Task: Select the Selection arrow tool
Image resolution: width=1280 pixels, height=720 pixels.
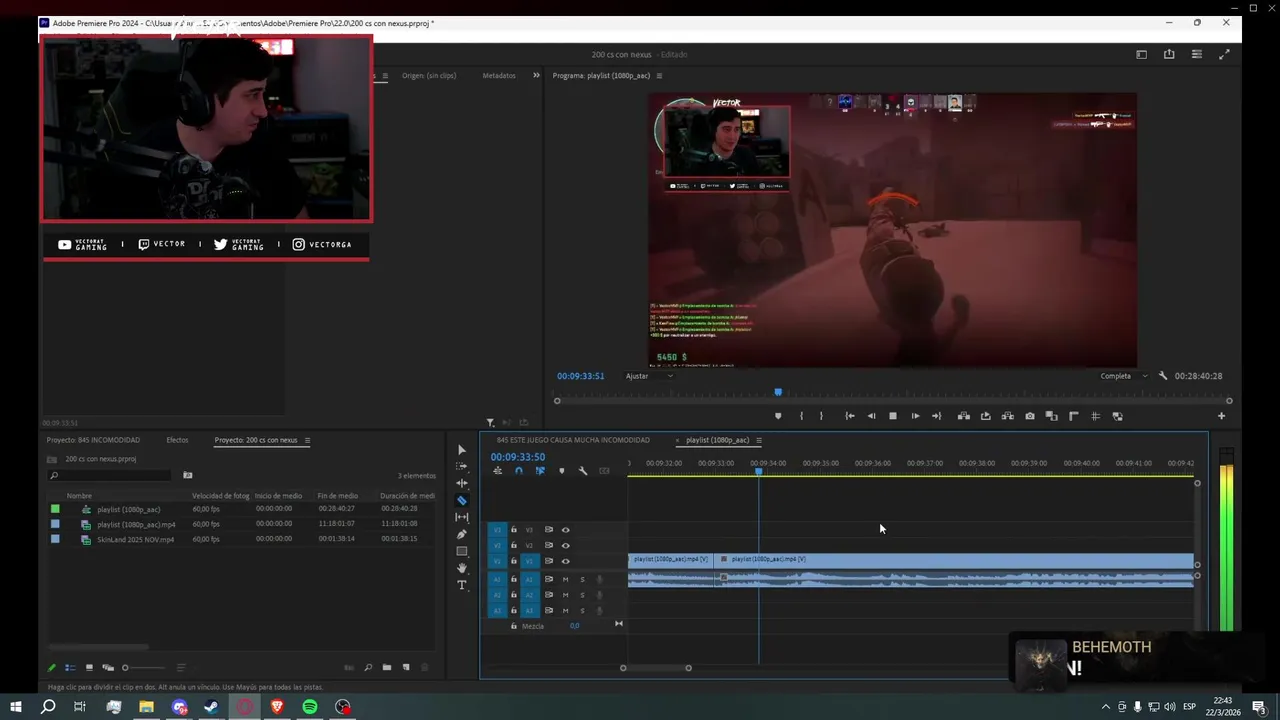Action: point(461,450)
